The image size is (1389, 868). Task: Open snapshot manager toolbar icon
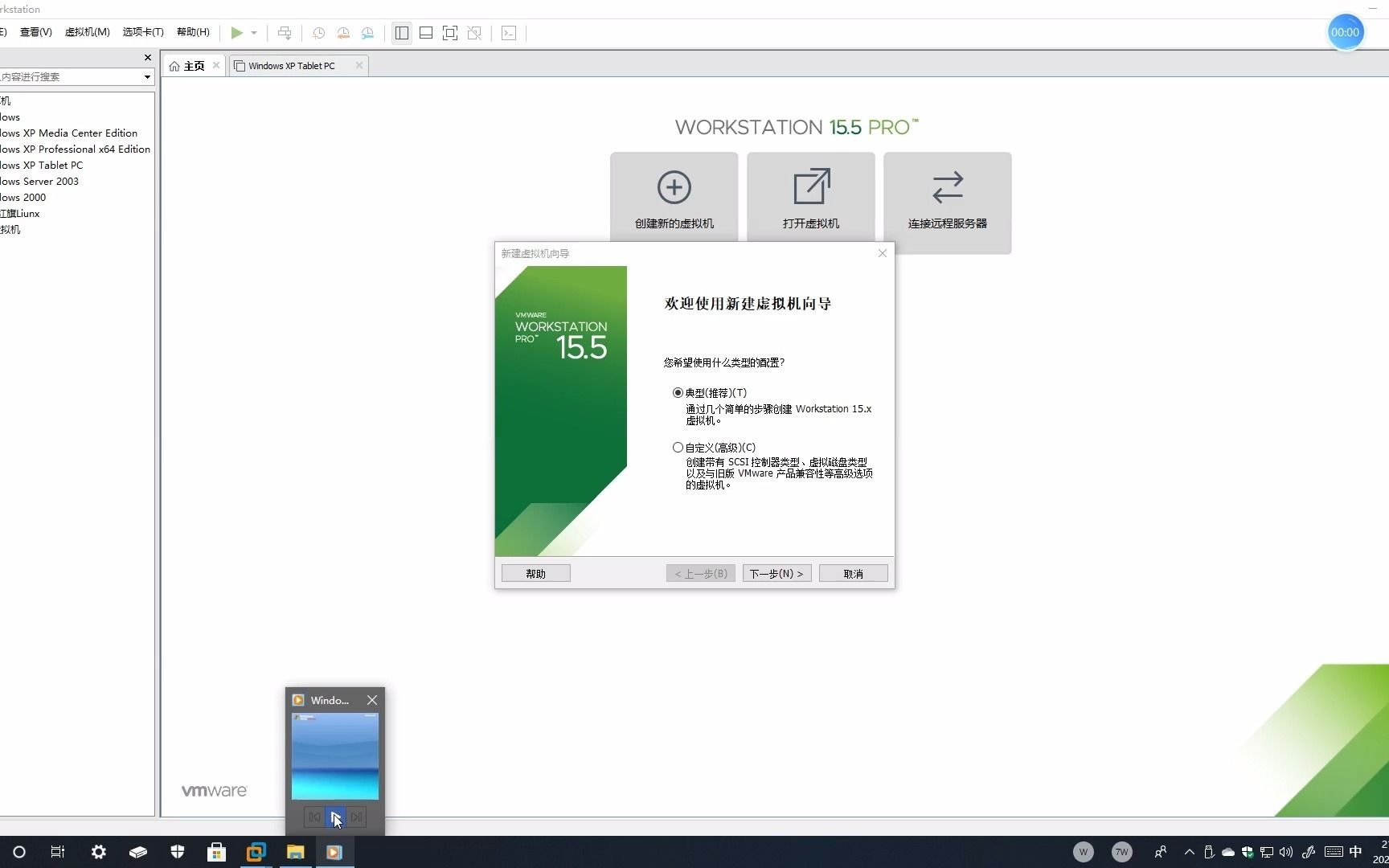pyautogui.click(x=367, y=33)
